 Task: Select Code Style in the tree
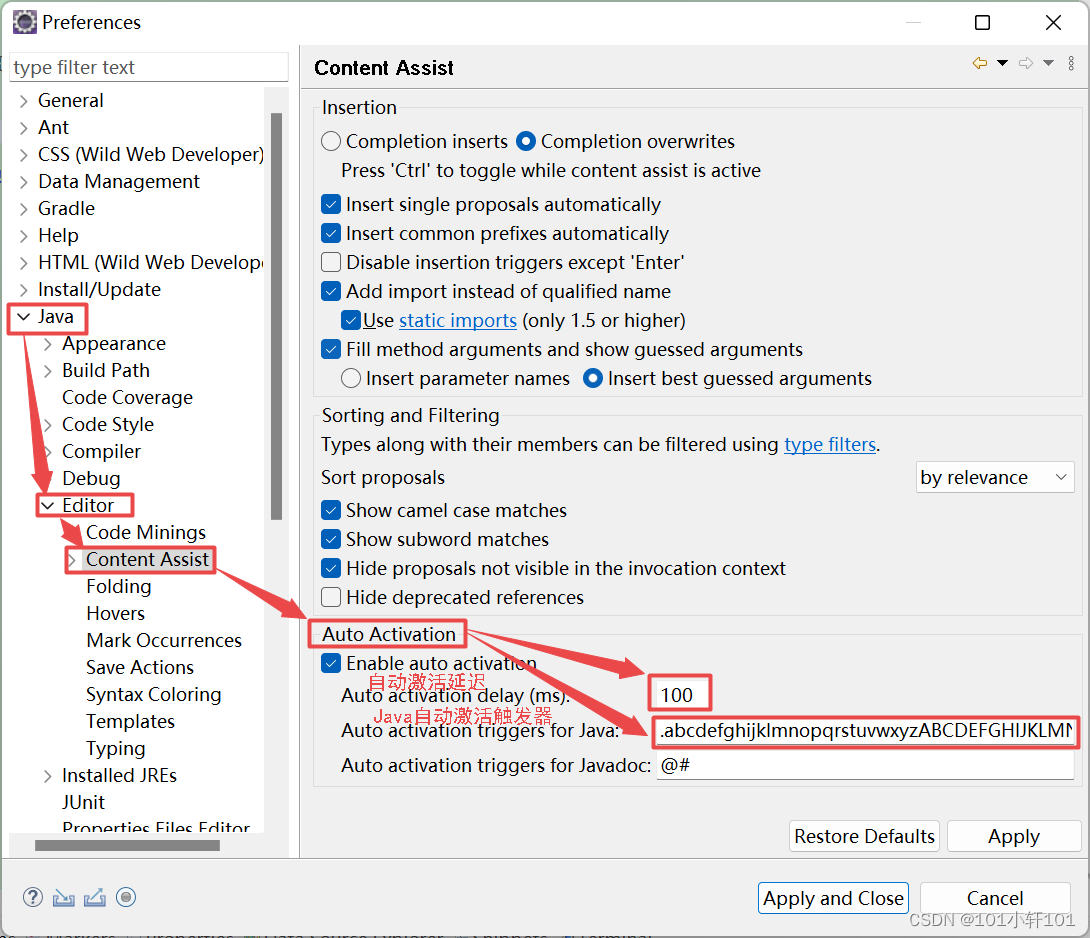click(x=108, y=424)
